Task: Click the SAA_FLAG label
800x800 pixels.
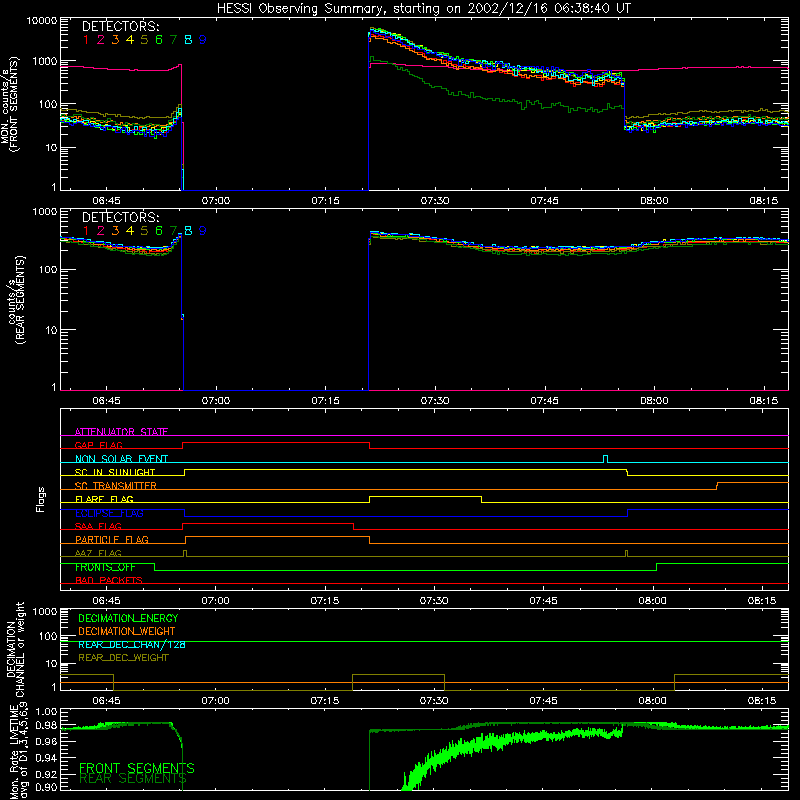Action: [x=98, y=526]
